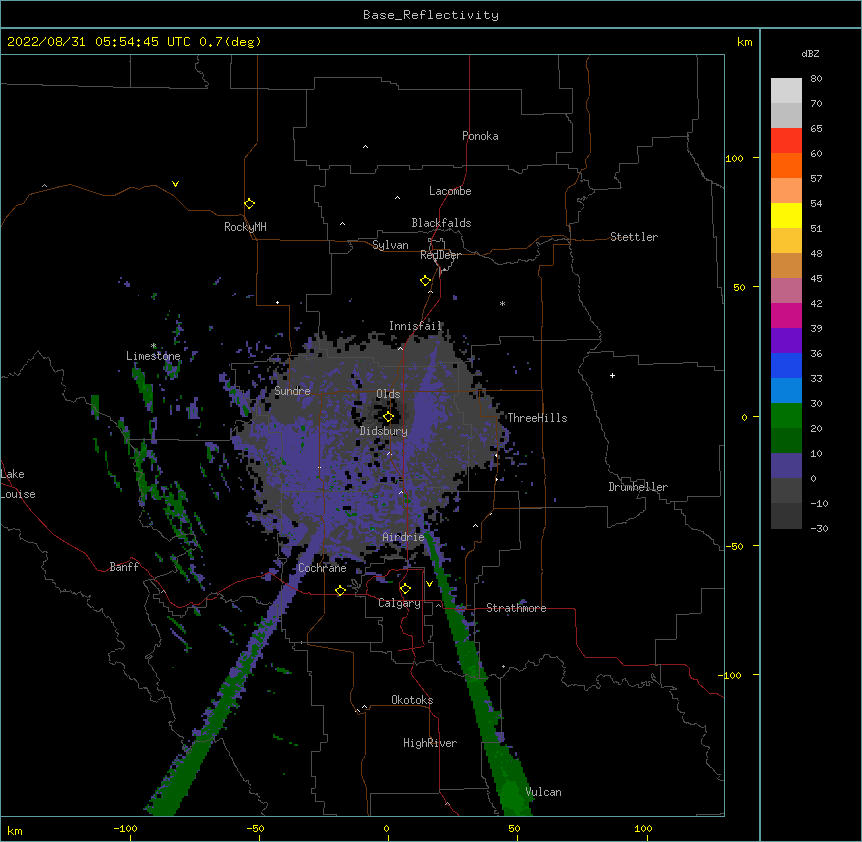
Task: Click the yellow marker near RockyMH
Action: point(250,204)
